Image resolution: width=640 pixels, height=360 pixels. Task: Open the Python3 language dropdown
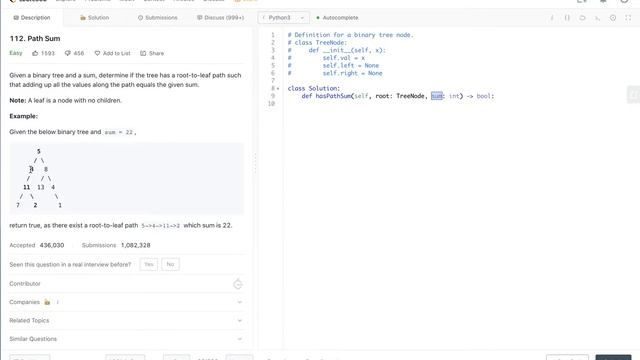point(283,18)
